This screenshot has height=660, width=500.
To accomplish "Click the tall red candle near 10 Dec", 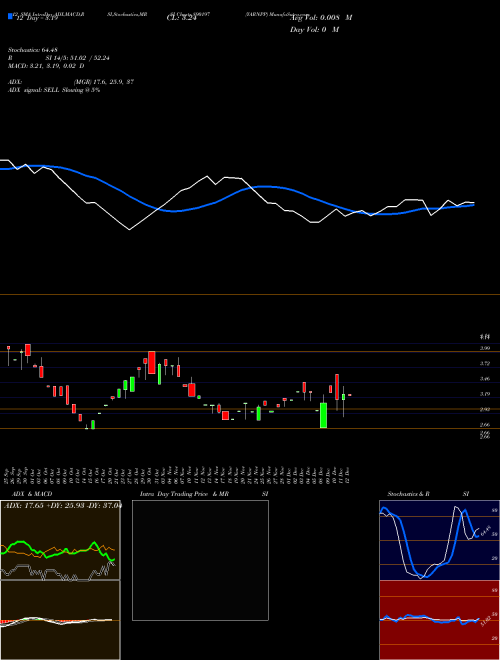I will coord(337,387).
